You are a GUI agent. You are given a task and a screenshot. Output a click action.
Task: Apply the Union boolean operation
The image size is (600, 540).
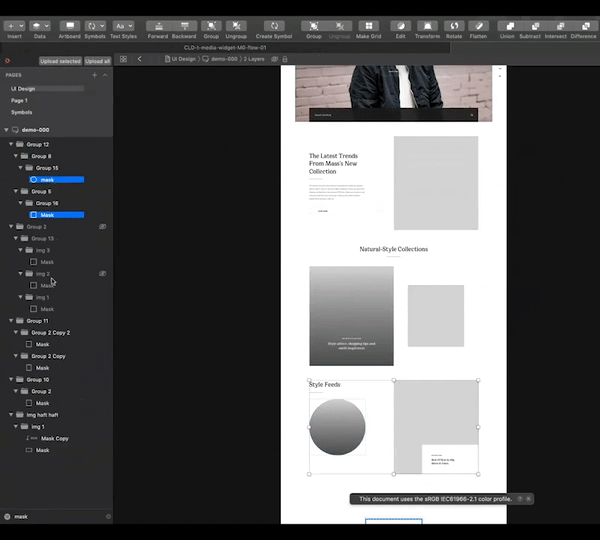pyautogui.click(x=510, y=26)
